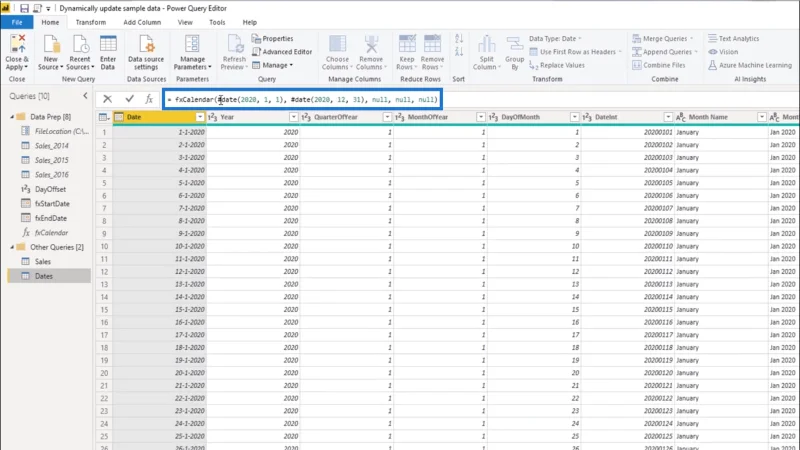Open DateInt column filter dropdown

[668, 117]
